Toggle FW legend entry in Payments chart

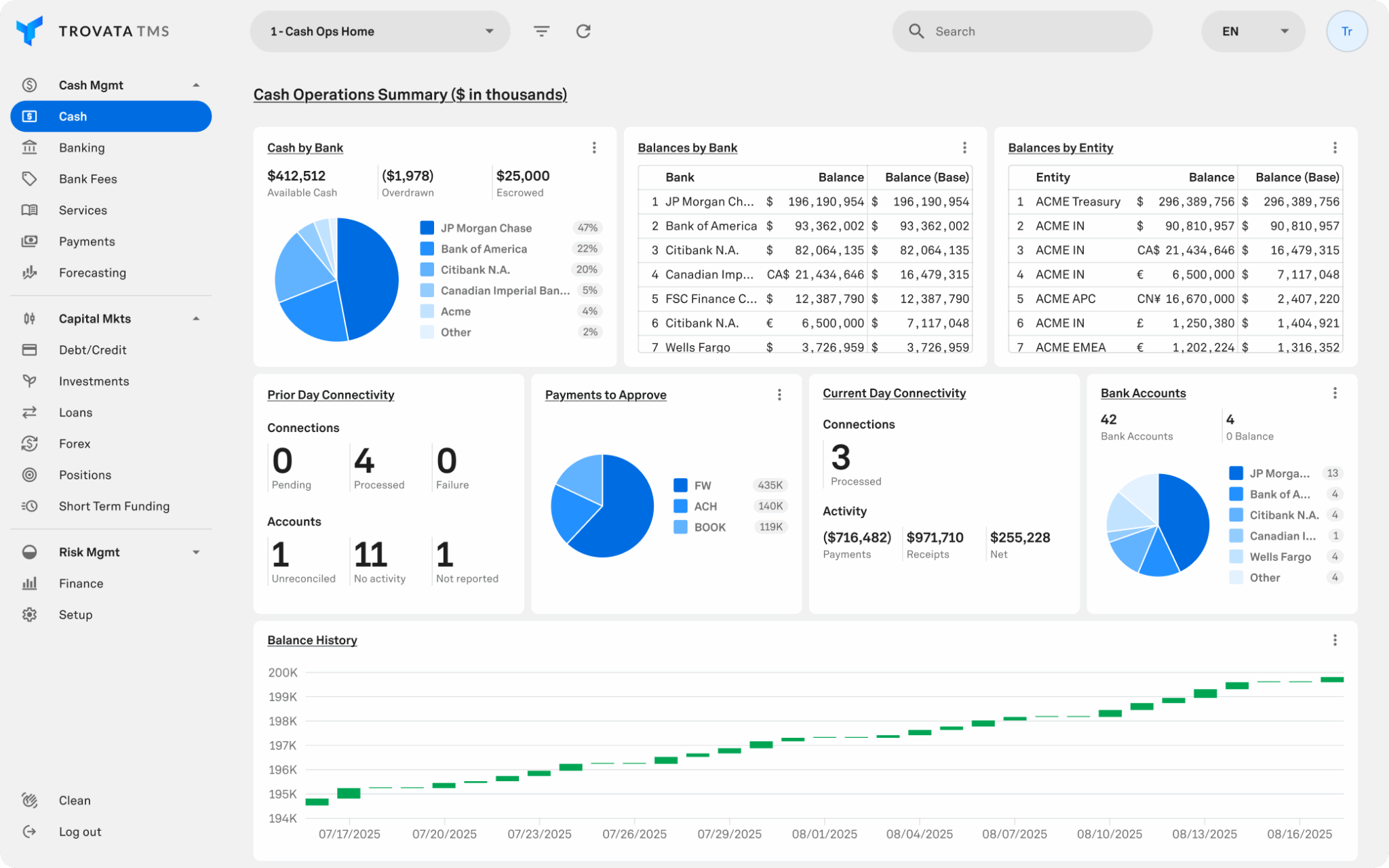[703, 486]
